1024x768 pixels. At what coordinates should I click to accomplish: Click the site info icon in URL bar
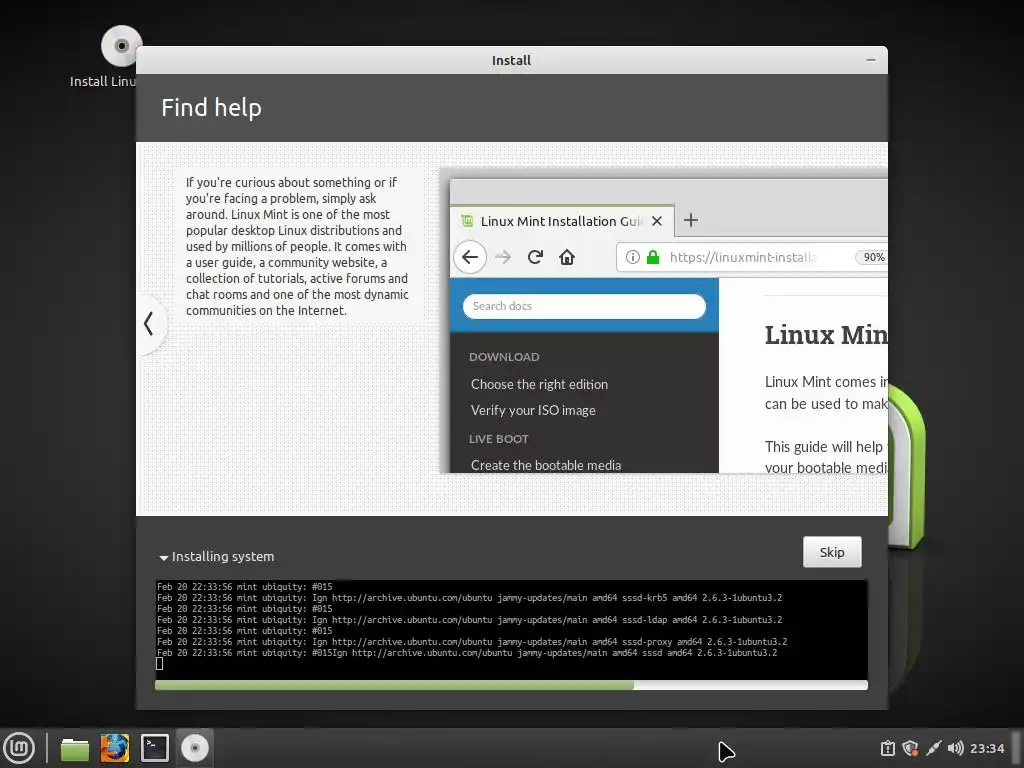point(632,257)
